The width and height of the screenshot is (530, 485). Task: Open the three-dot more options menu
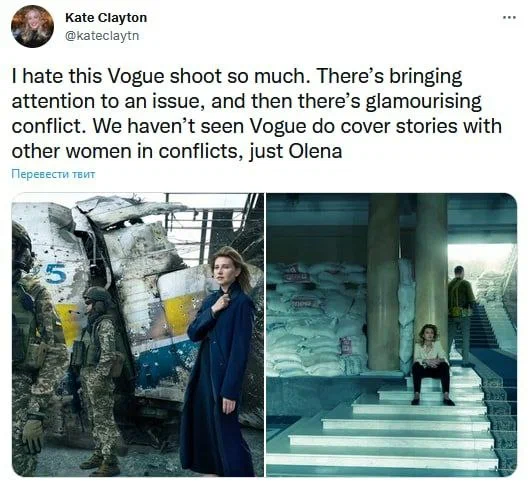click(x=509, y=17)
